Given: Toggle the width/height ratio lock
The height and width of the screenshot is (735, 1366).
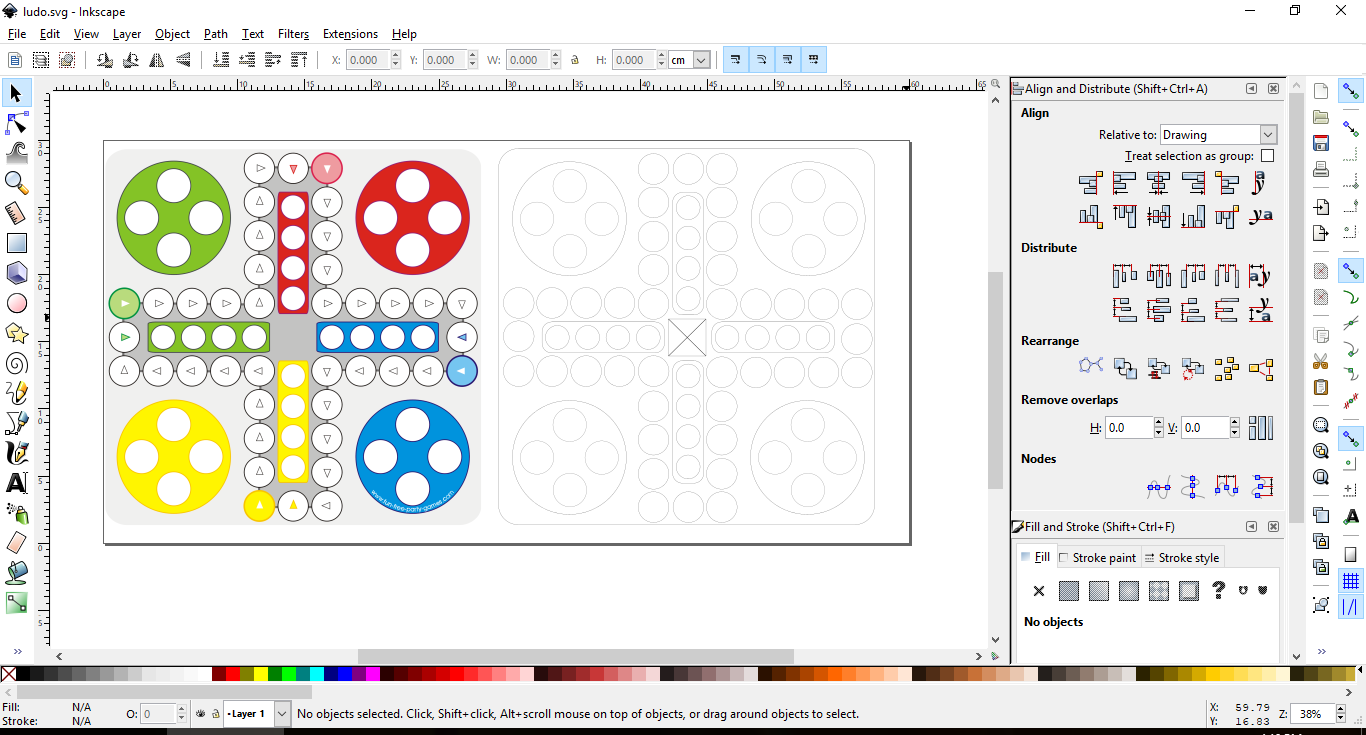Looking at the screenshot, I should click(575, 59).
